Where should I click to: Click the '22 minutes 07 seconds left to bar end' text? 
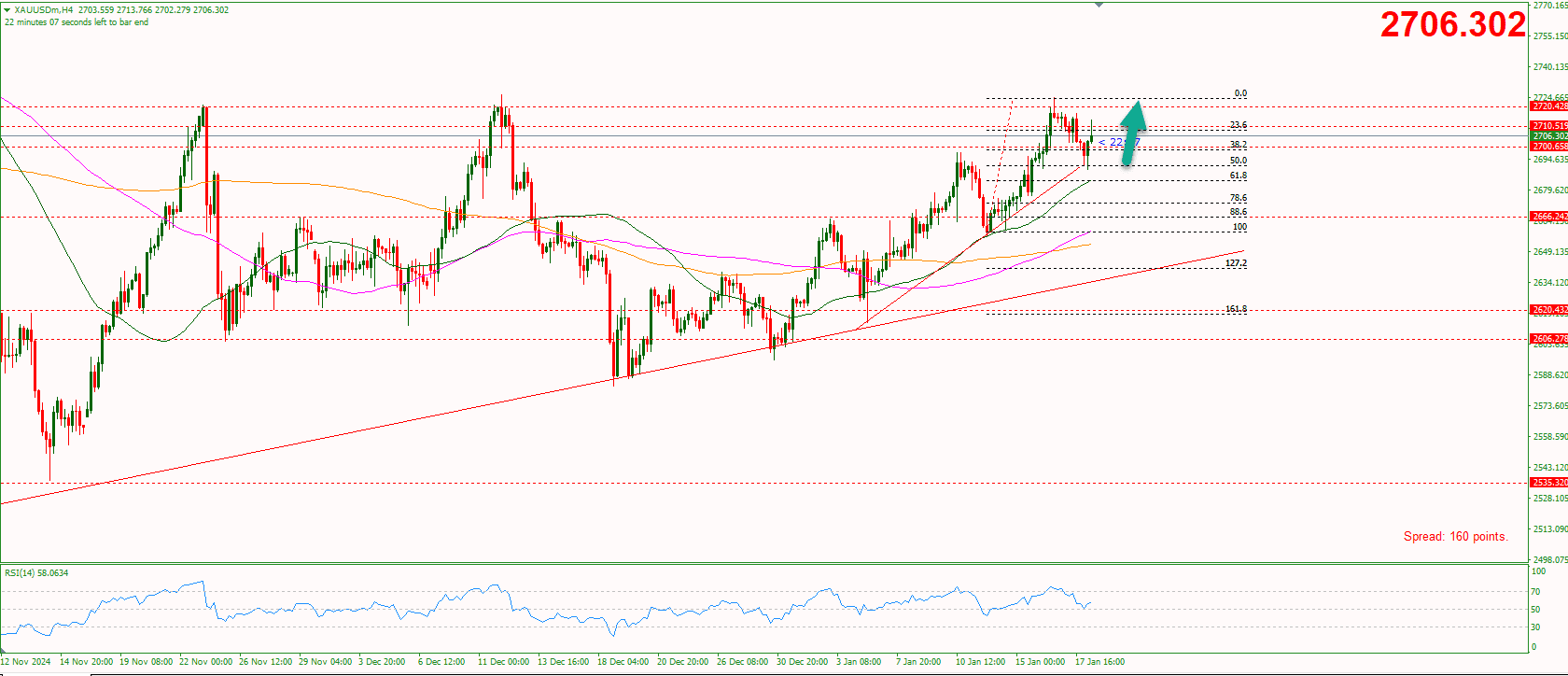tap(77, 22)
